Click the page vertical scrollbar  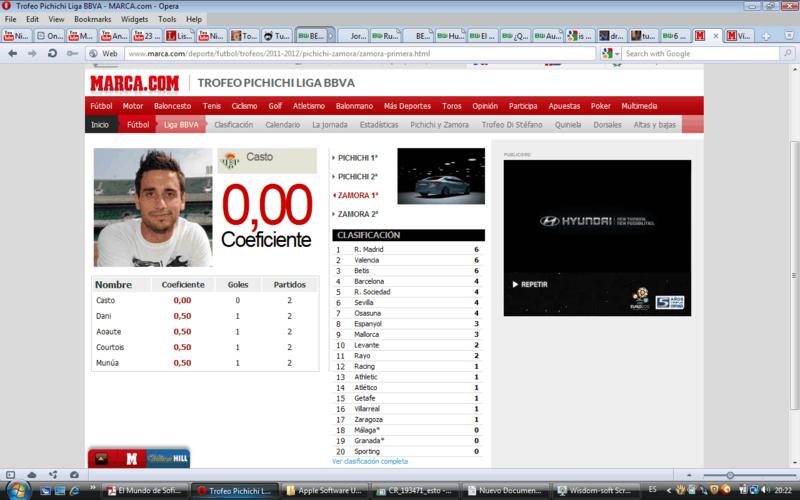794,276
